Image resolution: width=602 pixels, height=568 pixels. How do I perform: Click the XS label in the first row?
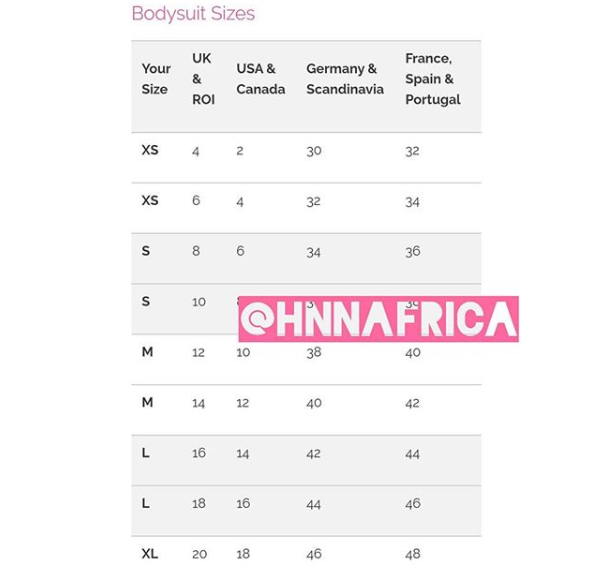point(150,150)
